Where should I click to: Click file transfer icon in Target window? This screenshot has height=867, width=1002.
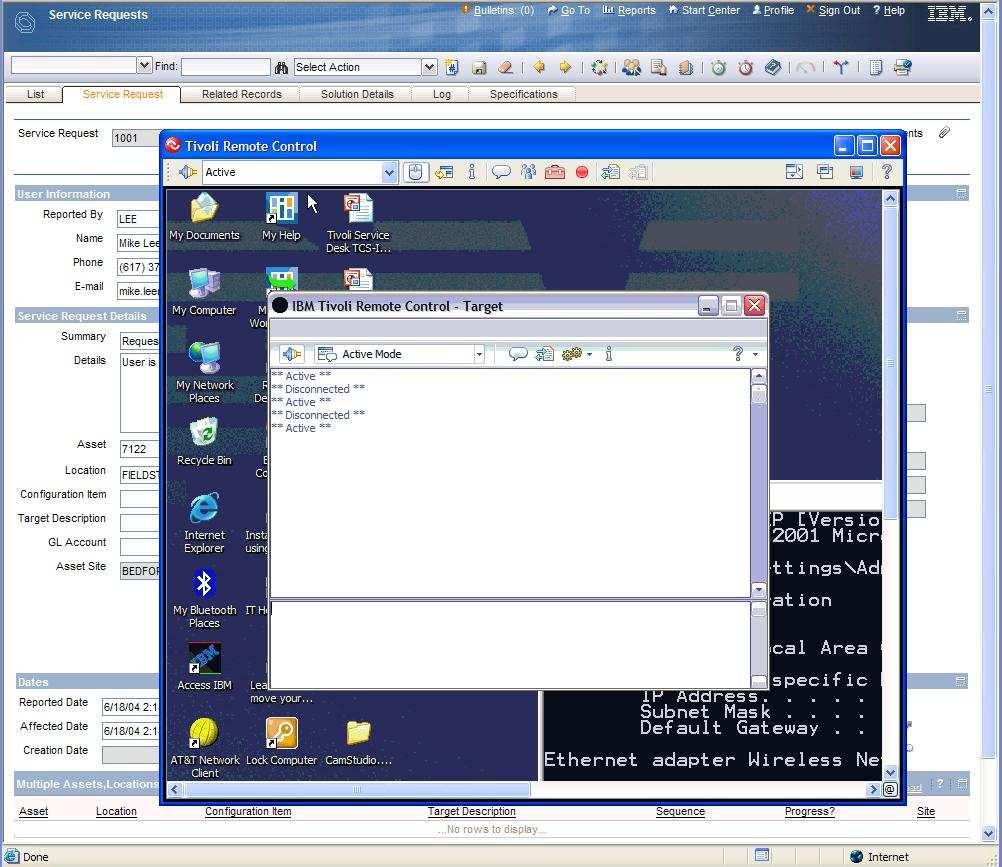(x=544, y=354)
